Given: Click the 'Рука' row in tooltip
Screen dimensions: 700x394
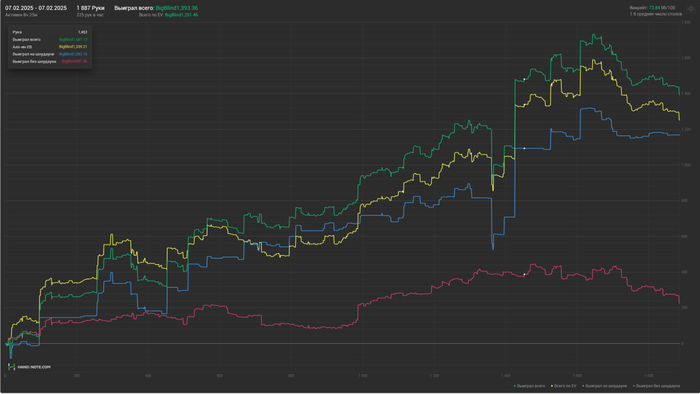Looking at the screenshot, I should point(50,32).
